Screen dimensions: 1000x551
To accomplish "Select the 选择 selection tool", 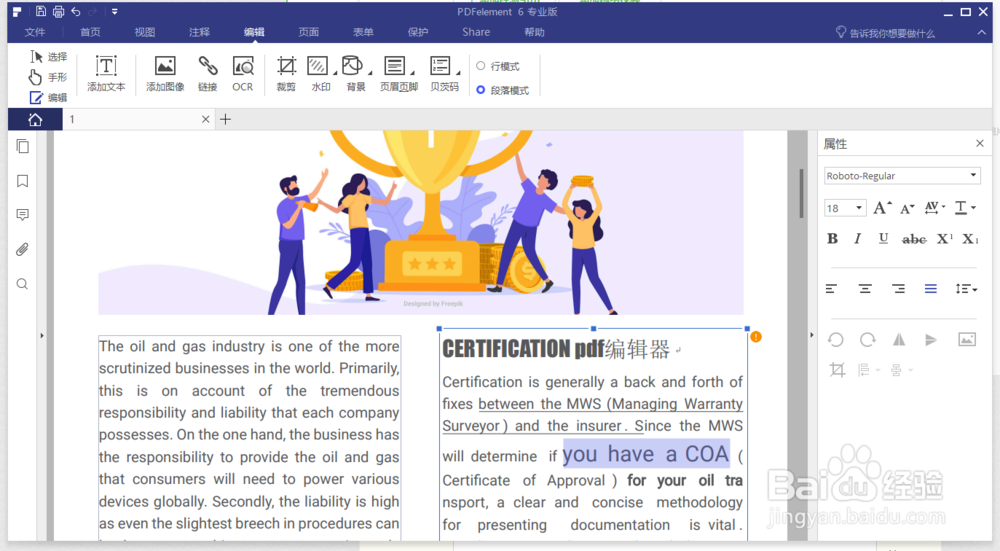I will (x=48, y=57).
